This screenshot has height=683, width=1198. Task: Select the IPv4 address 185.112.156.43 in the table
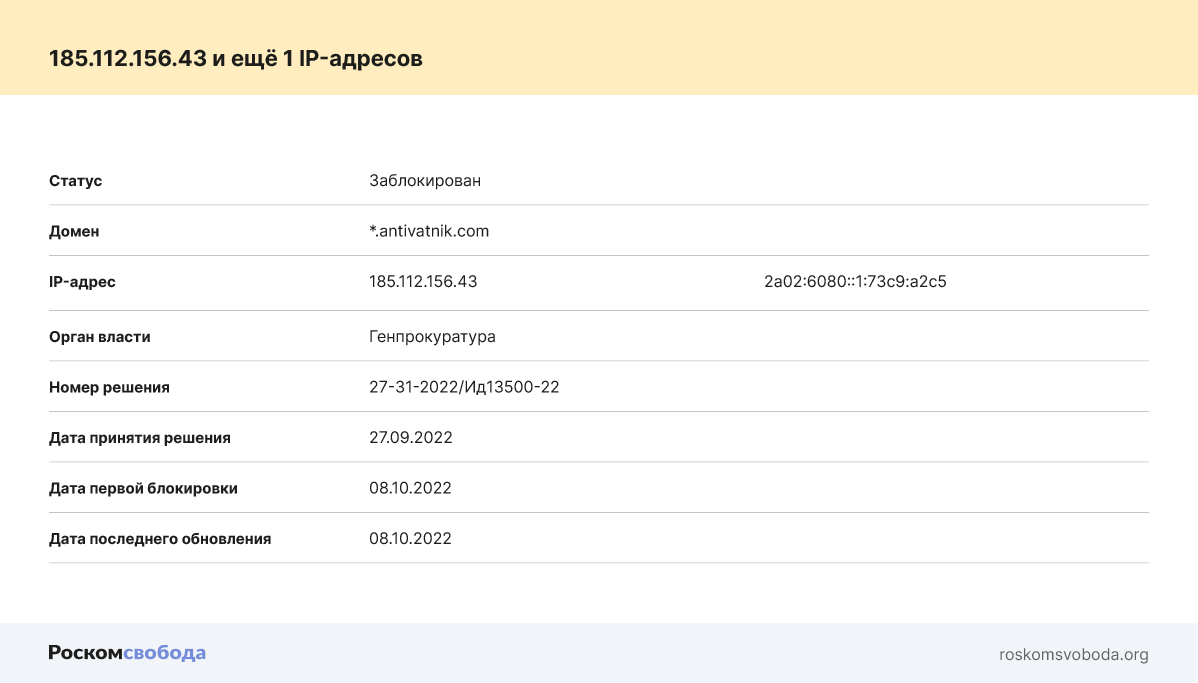pyautogui.click(x=423, y=282)
